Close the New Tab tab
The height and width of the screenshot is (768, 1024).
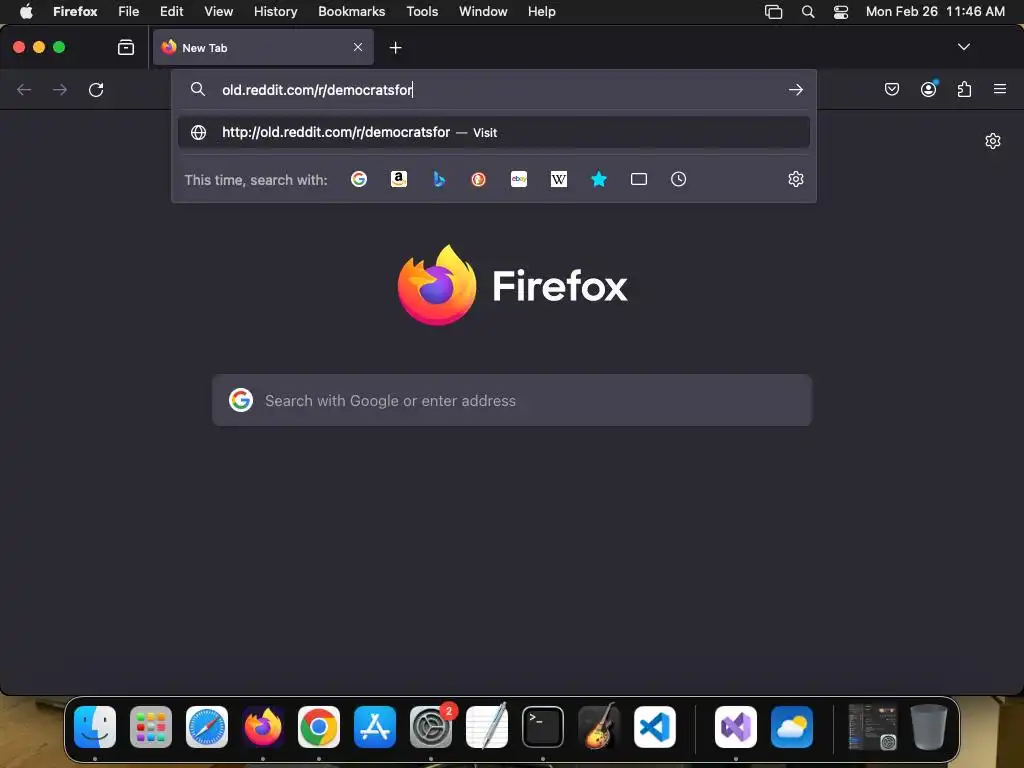(358, 47)
